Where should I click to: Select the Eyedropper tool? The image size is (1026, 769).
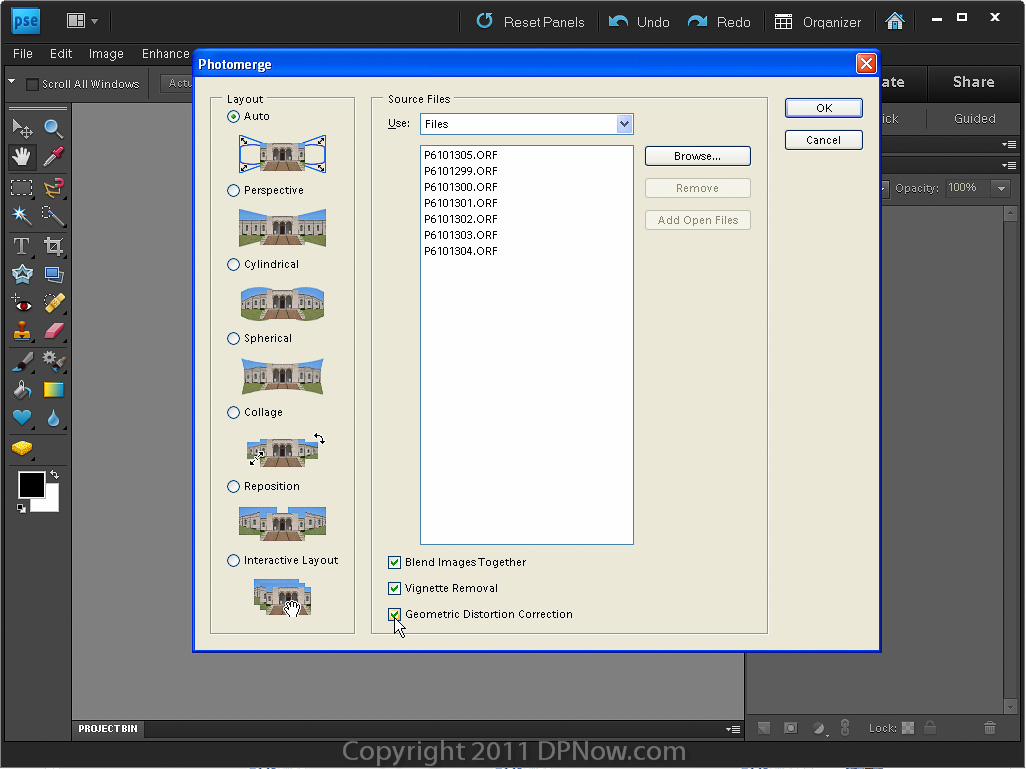[x=53, y=157]
